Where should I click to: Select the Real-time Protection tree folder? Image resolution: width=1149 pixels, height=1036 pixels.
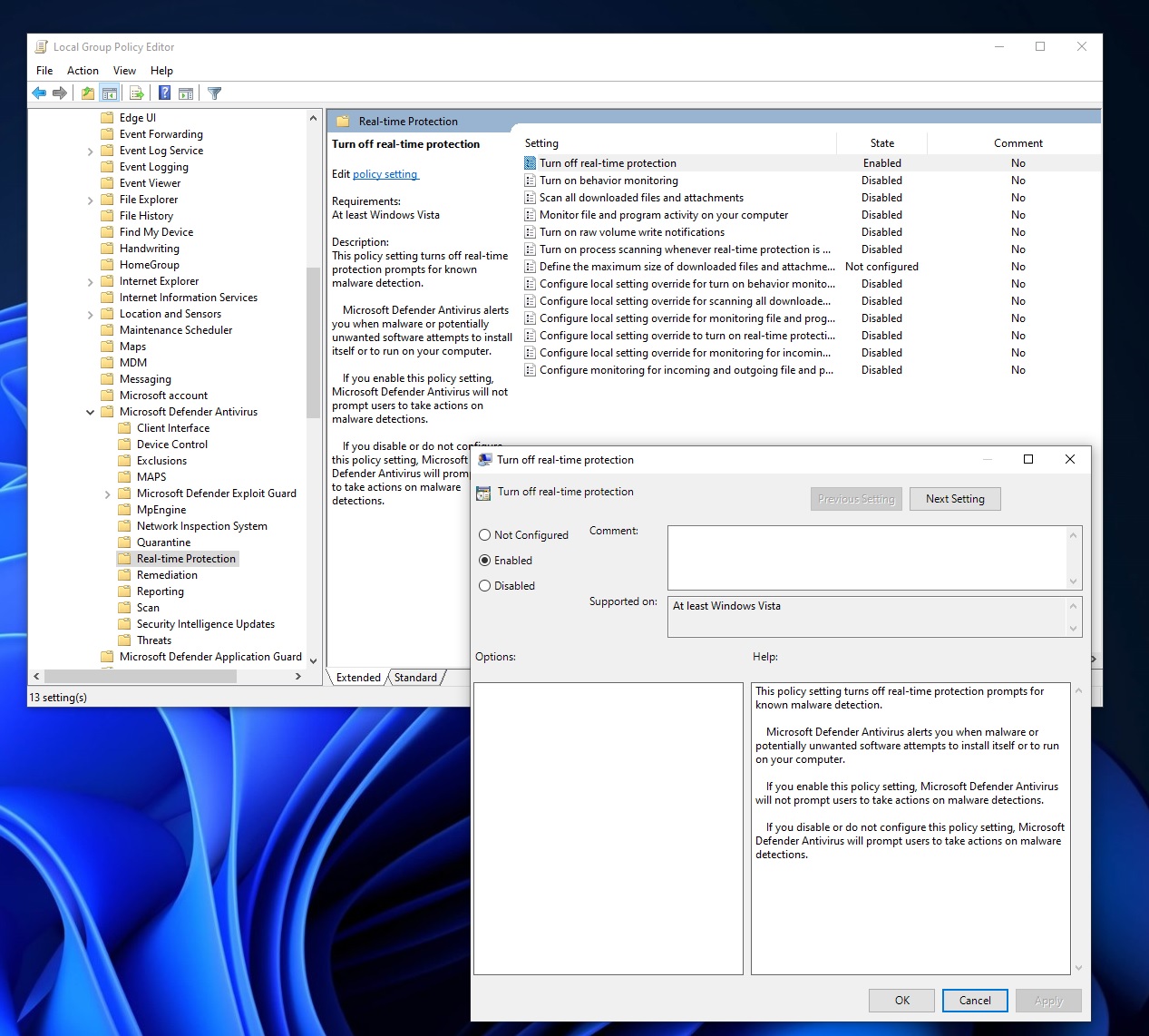point(186,559)
